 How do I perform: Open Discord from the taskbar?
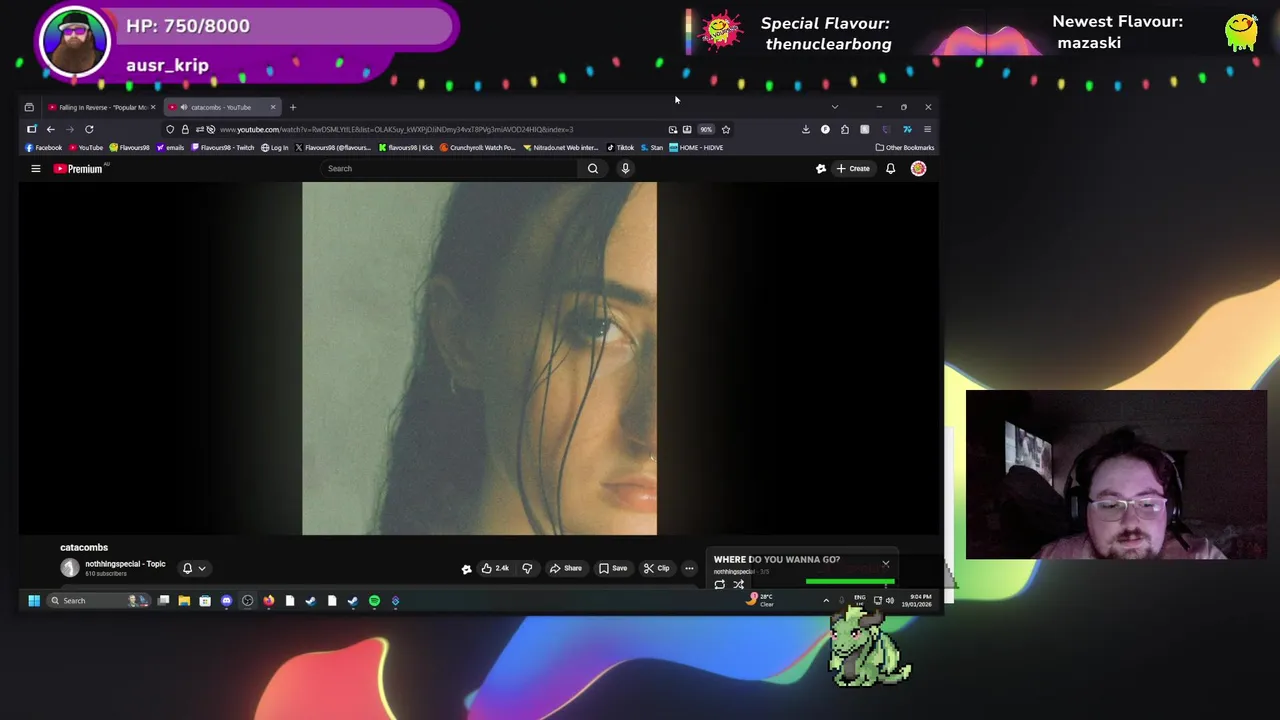coord(226,601)
